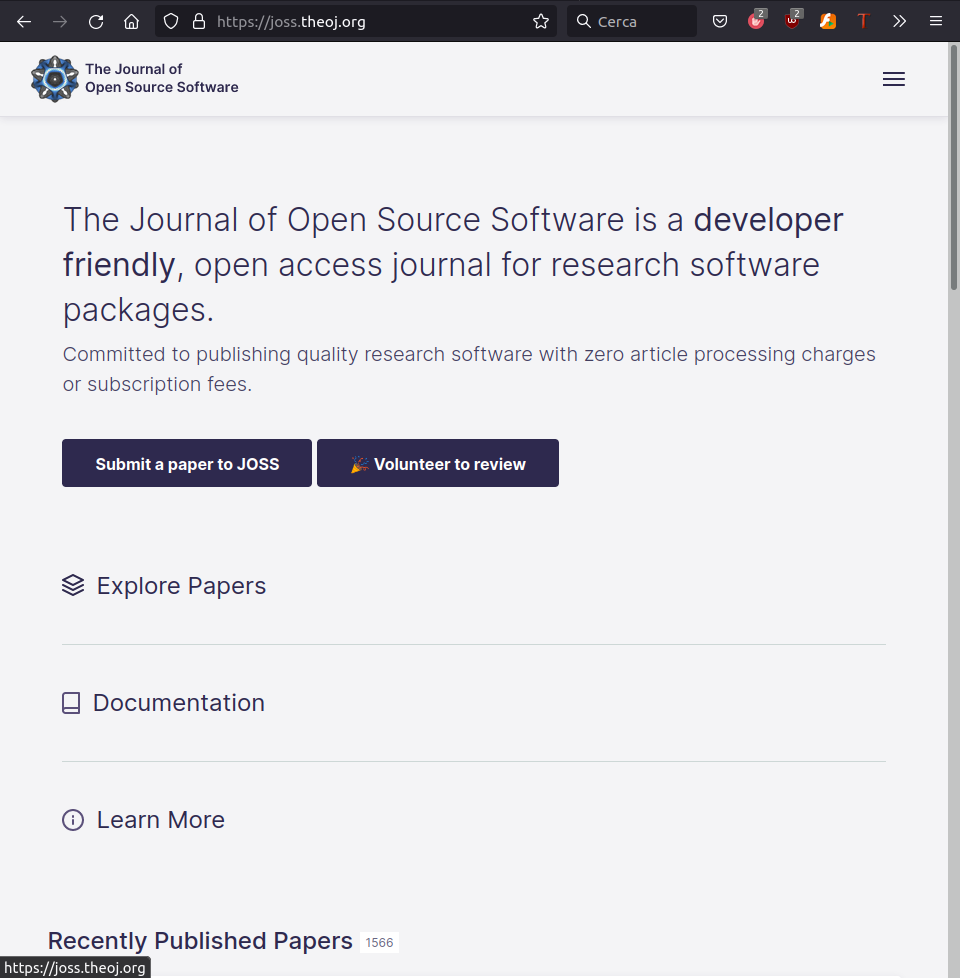
Task: Bookmark this page with the star
Action: pos(541,22)
